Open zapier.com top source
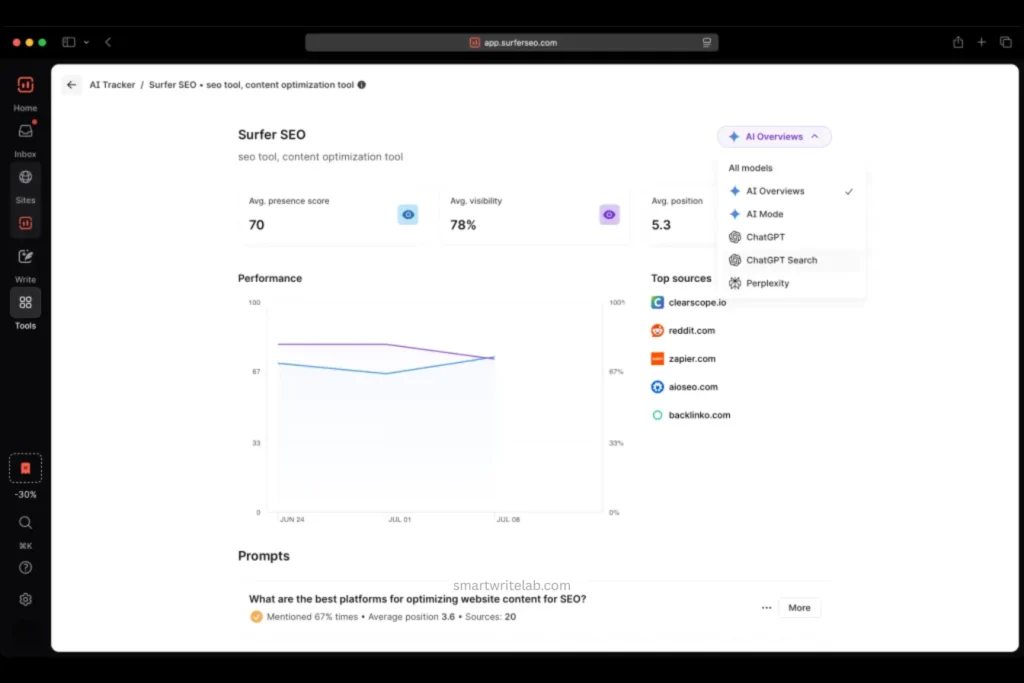The width and height of the screenshot is (1024, 683). click(692, 358)
